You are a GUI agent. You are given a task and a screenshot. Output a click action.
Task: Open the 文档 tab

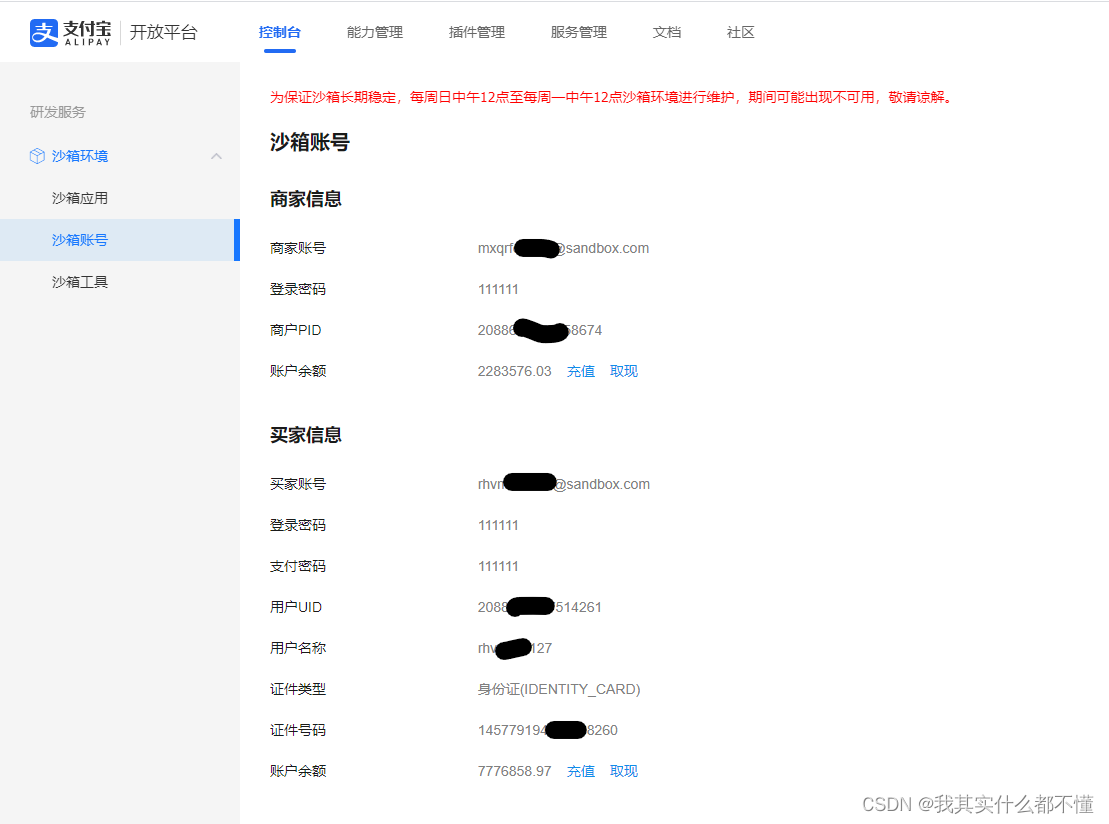click(667, 33)
